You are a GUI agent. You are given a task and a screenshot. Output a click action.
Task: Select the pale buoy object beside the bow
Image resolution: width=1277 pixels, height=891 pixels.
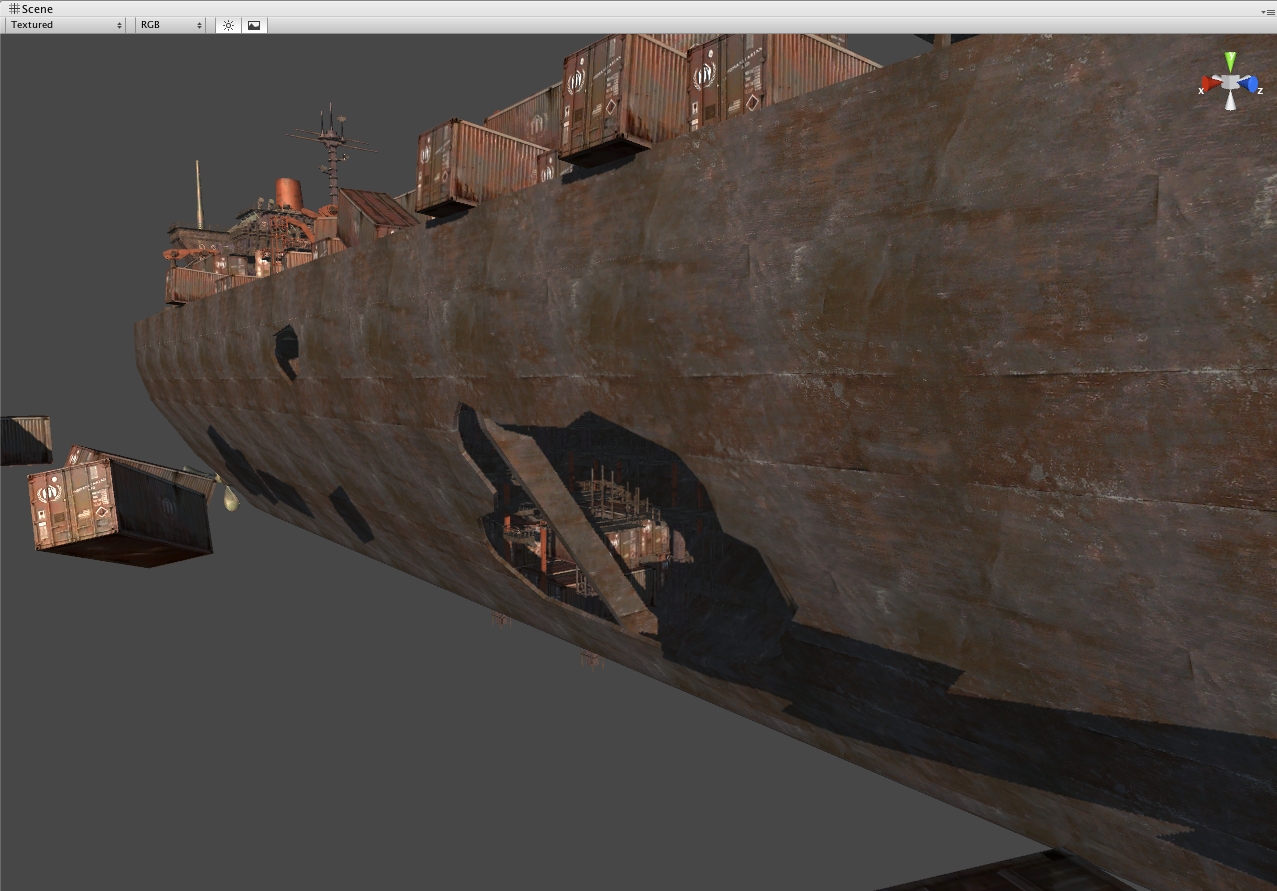click(231, 499)
